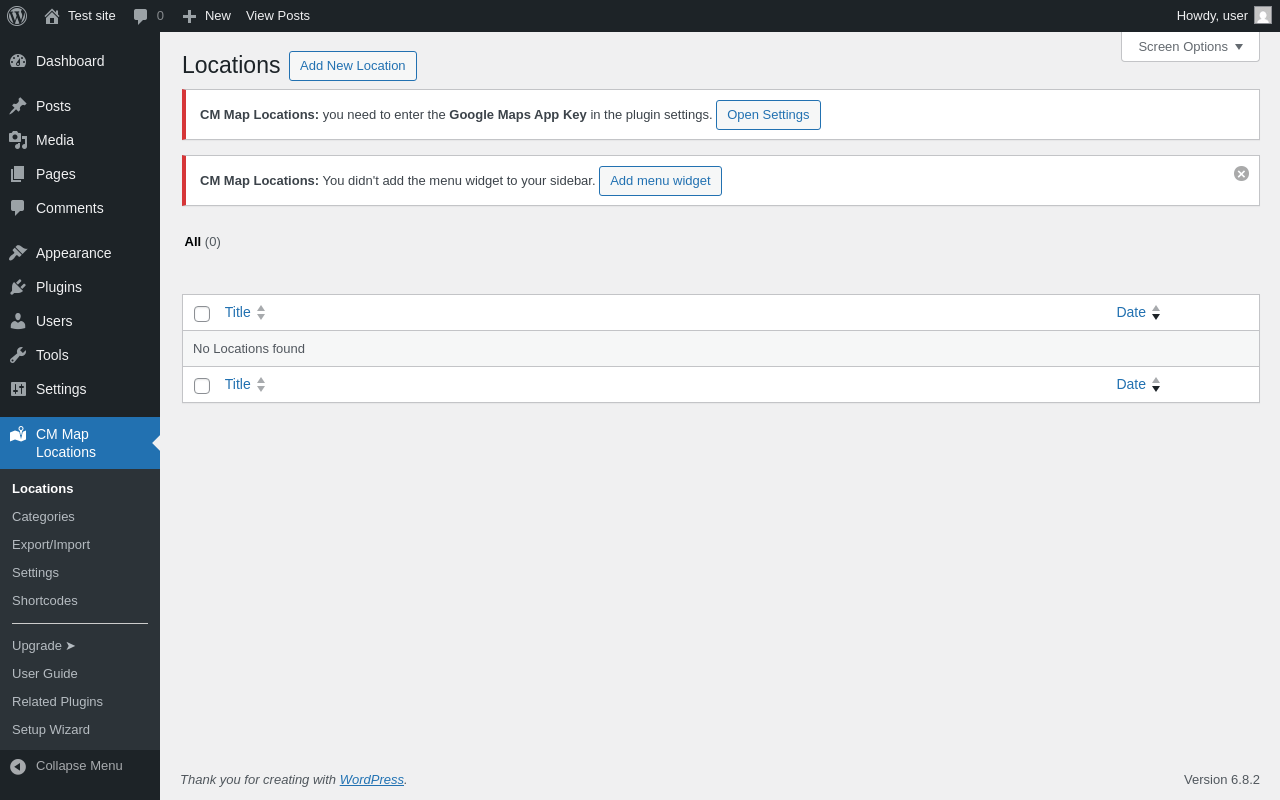This screenshot has width=1280, height=800.
Task: Tick select-all checkbox in table header
Action: pos(202,314)
